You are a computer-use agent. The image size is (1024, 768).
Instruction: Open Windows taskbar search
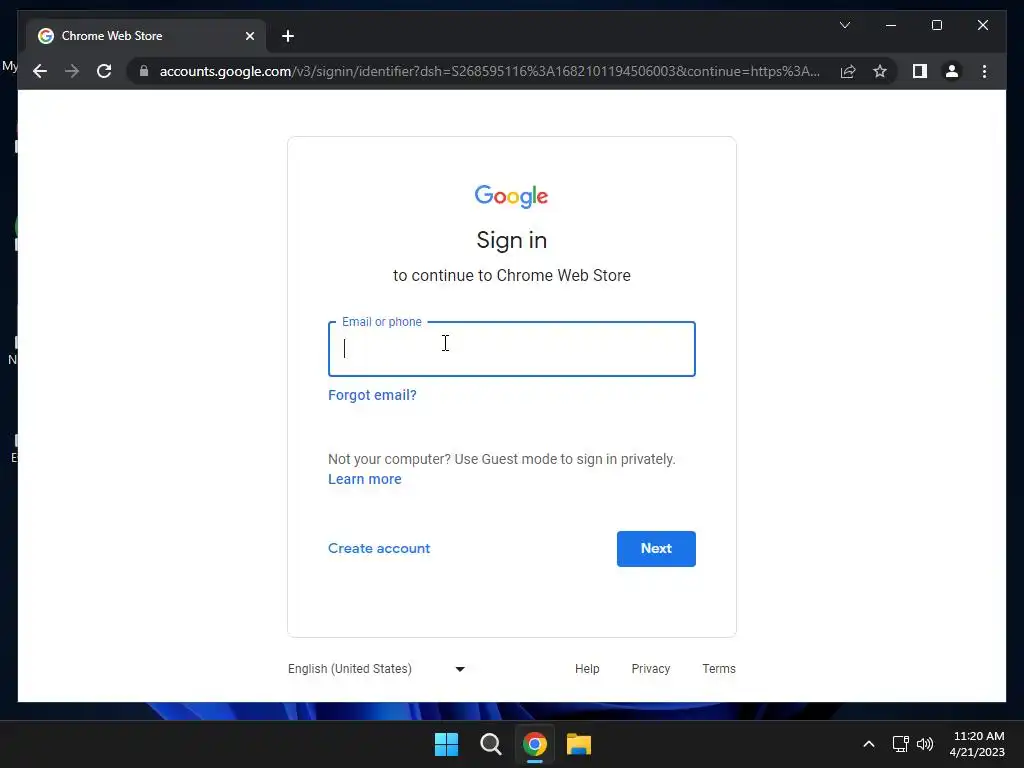[490, 744]
